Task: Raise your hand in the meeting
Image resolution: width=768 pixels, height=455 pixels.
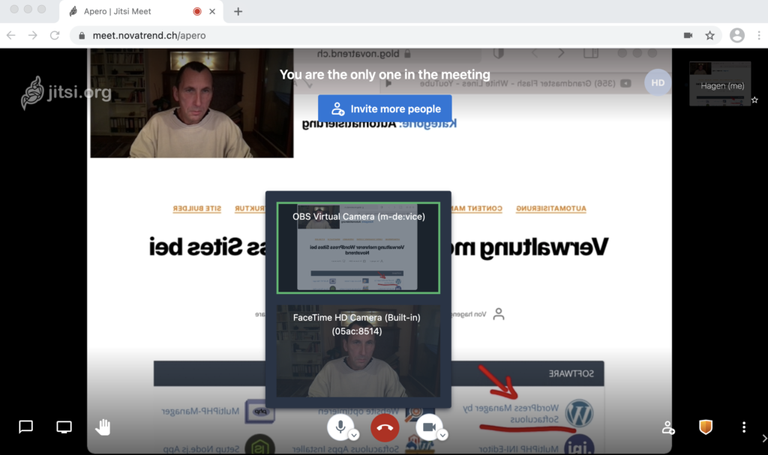Action: (103, 427)
